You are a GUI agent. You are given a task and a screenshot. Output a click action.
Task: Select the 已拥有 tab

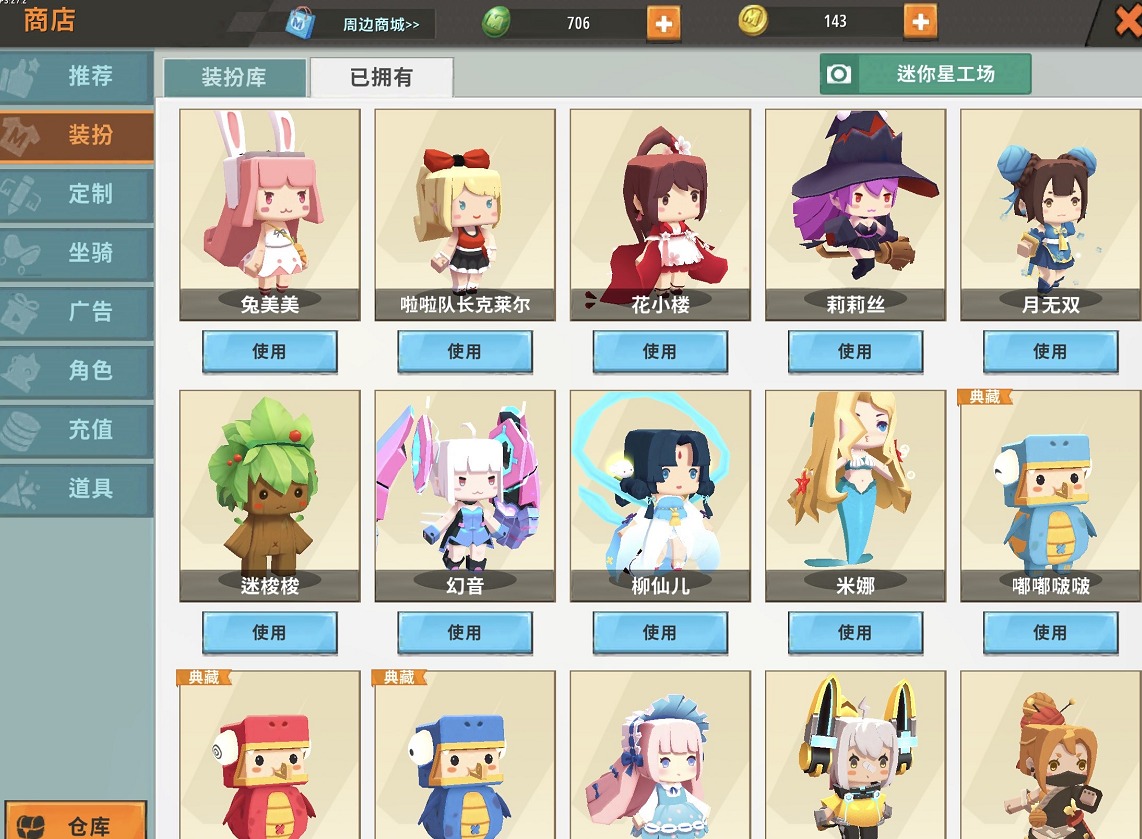[382, 77]
